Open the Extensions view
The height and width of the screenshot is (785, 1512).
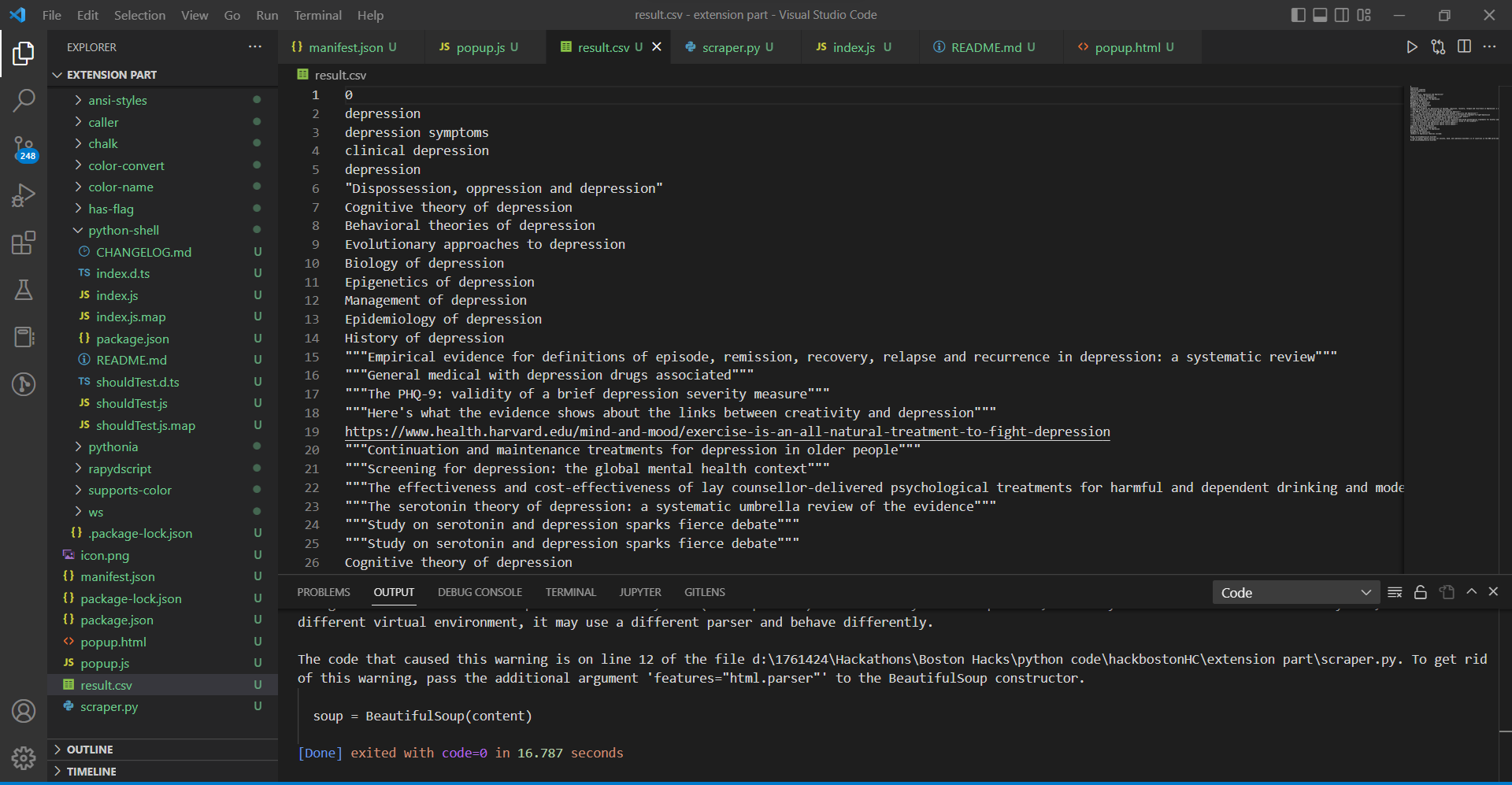24,243
